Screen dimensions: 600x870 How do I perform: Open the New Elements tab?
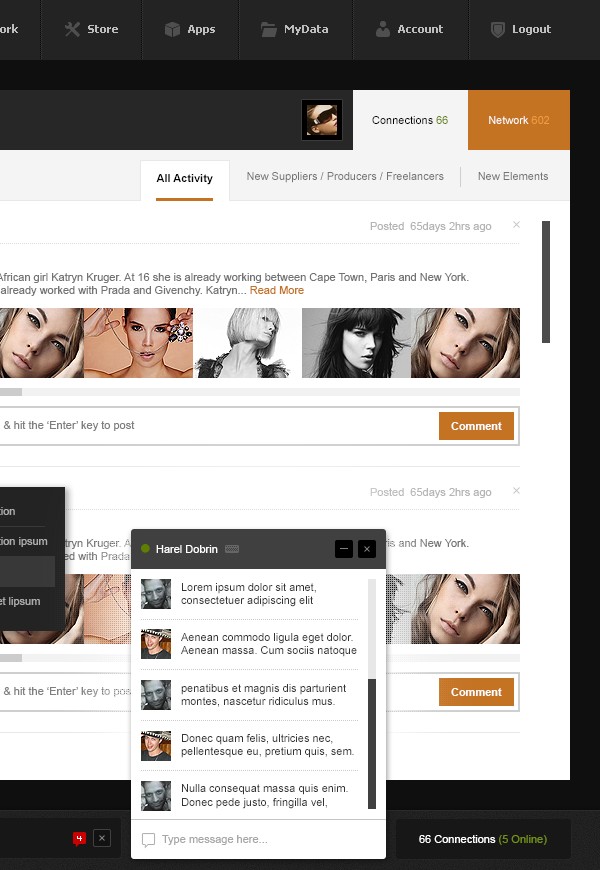tap(513, 176)
